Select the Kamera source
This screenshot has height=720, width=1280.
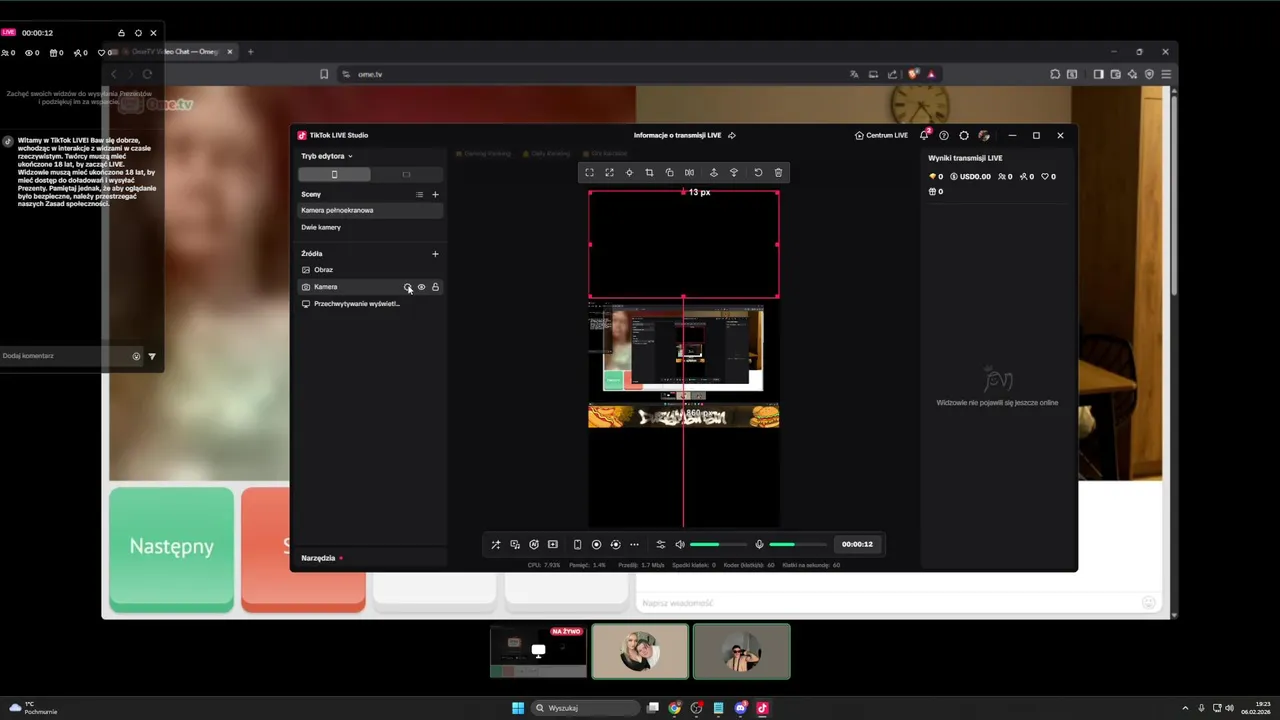pos(370,287)
